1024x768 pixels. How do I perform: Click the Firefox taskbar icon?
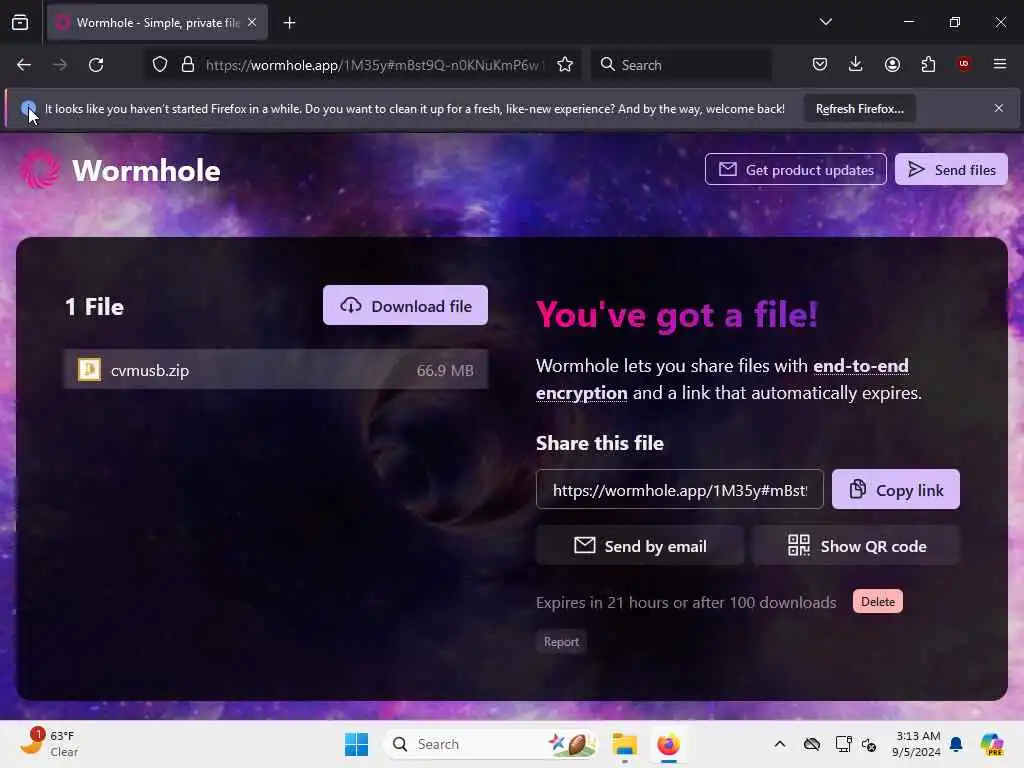click(668, 744)
